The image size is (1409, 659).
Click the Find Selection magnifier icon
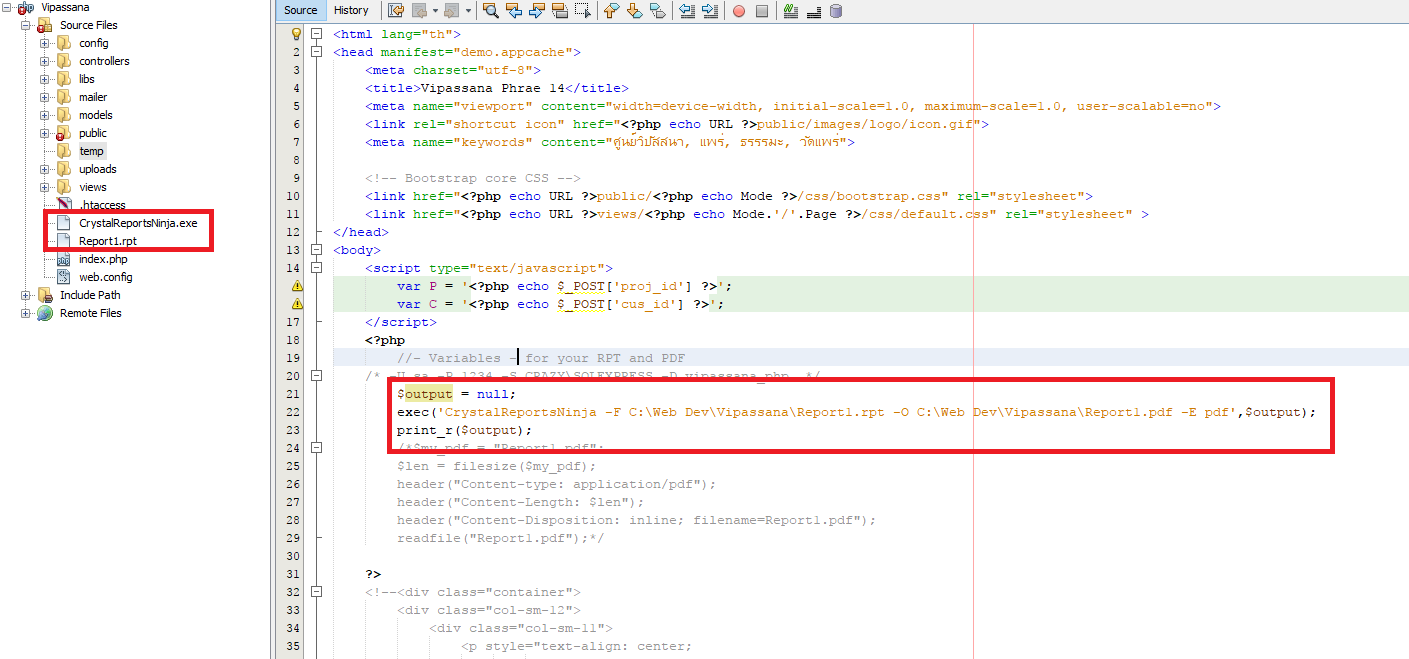point(491,10)
